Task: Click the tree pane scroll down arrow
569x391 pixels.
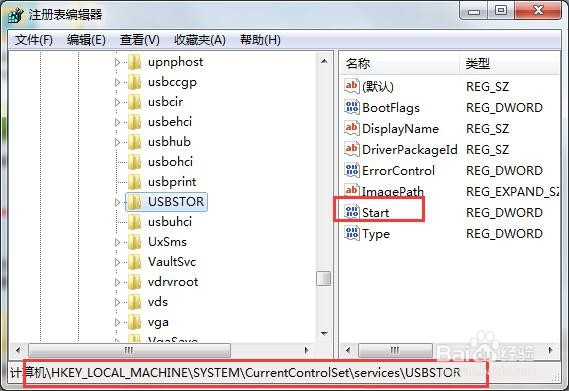Action: click(324, 333)
